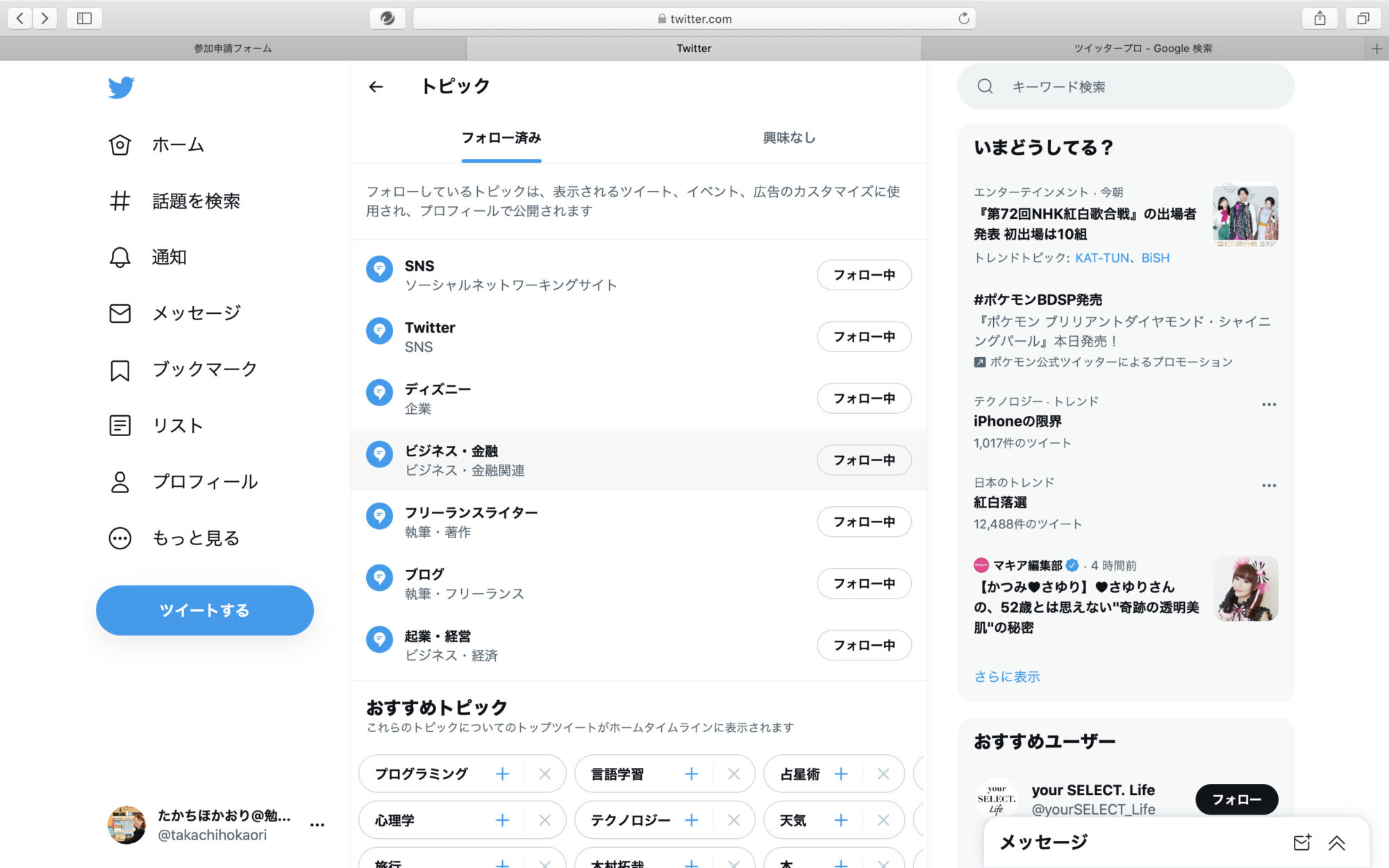Viewport: 1389px width, 868px height.
Task: Open BiSH trend topic link
Action: 1156,258
